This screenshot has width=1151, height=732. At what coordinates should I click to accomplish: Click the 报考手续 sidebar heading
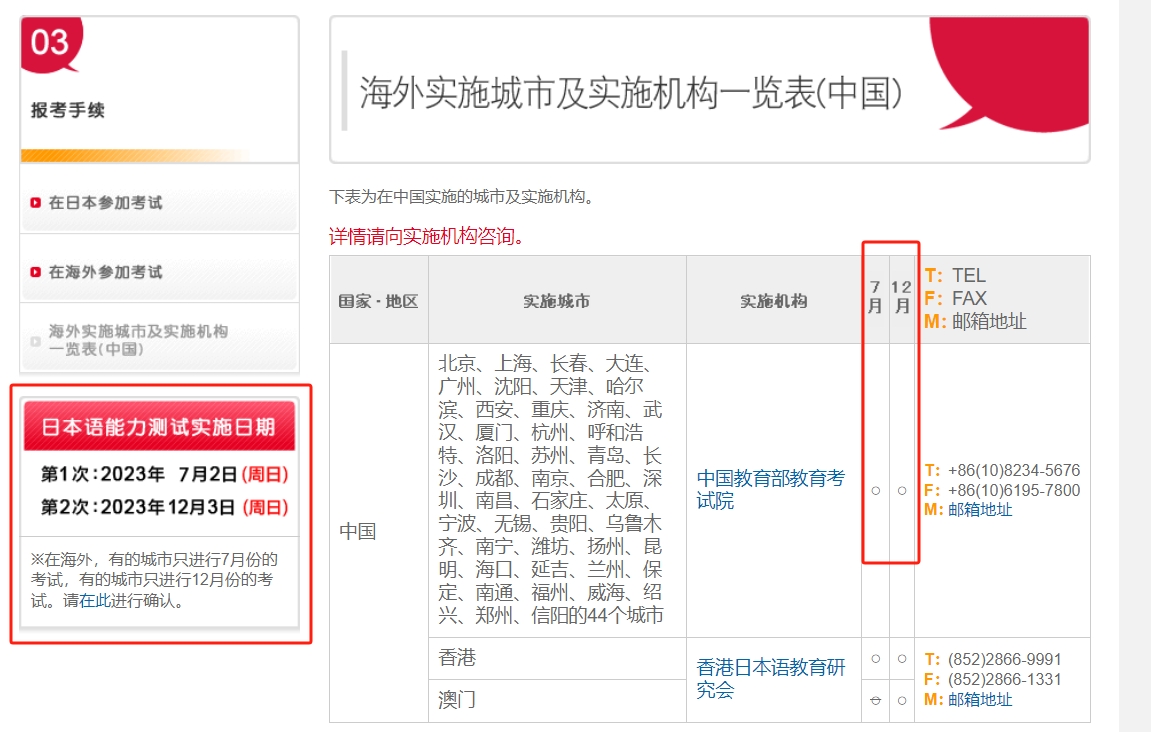[x=68, y=110]
